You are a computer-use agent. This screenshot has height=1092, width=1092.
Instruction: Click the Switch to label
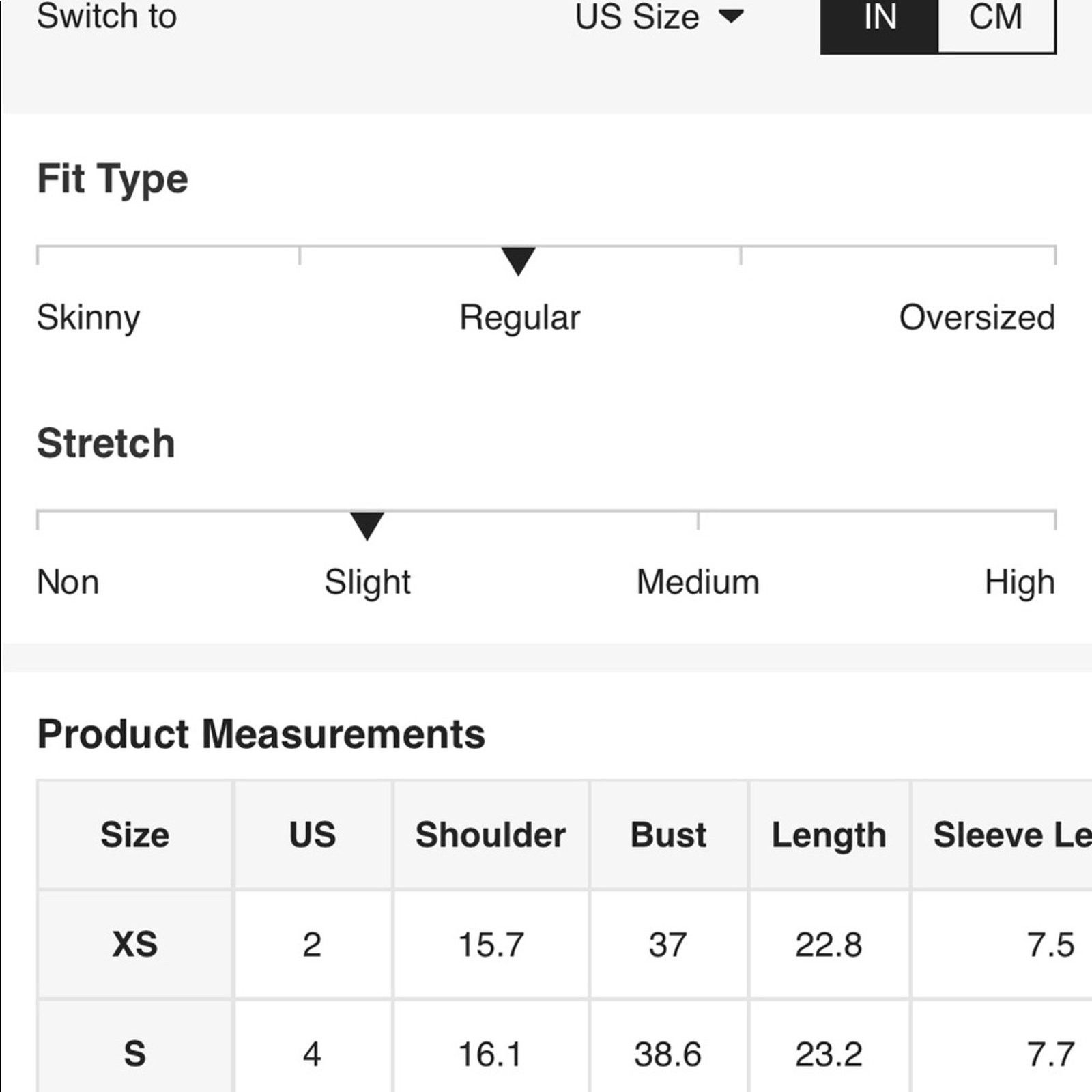pos(106,16)
